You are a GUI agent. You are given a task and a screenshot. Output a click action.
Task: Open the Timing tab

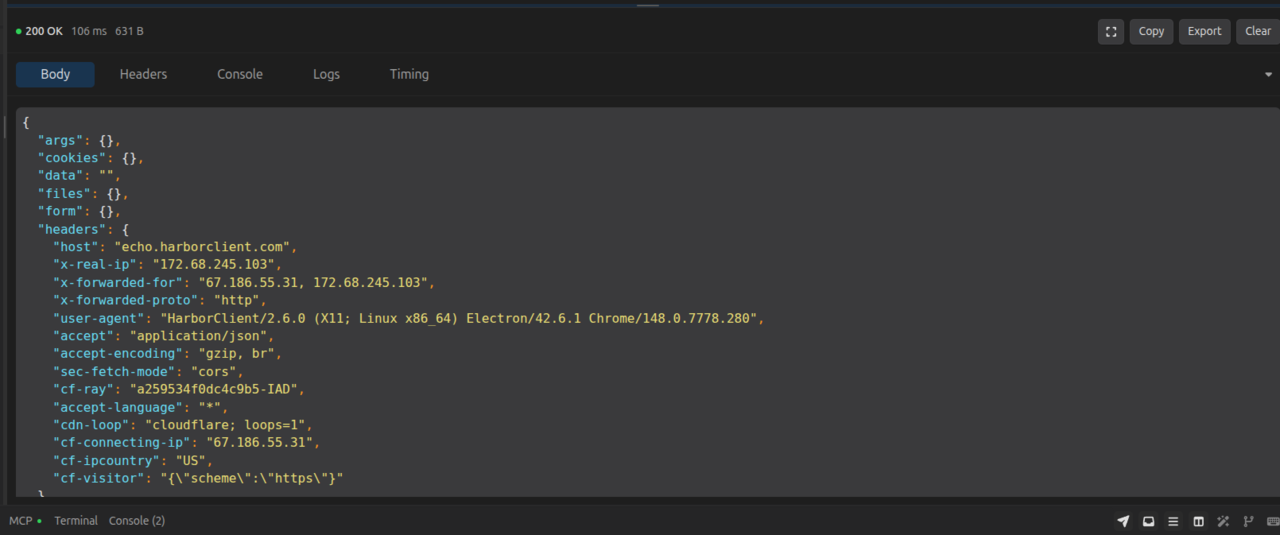pos(409,74)
